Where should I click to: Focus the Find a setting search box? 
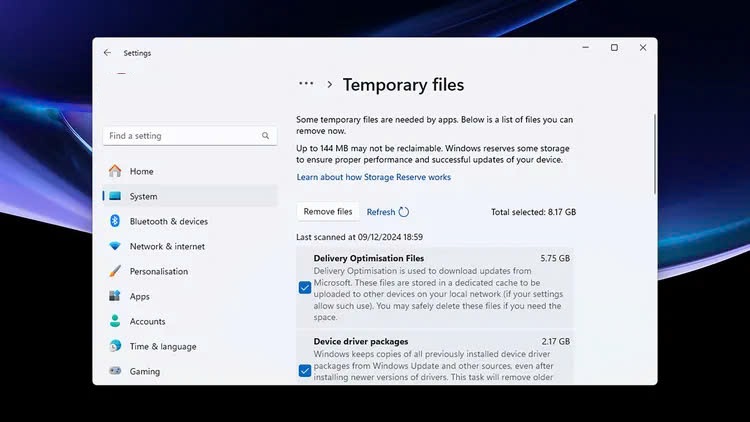(180, 136)
